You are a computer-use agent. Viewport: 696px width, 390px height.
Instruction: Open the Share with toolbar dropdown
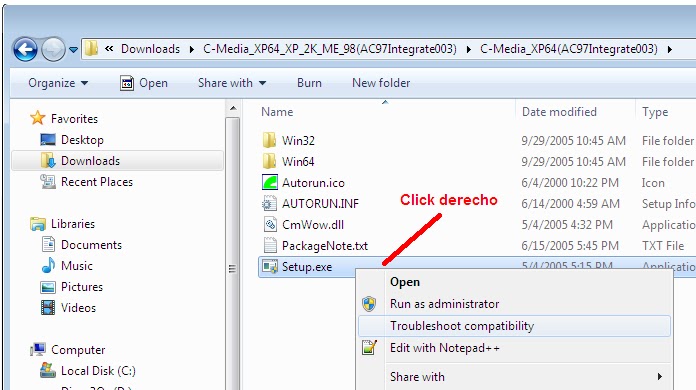(x=232, y=83)
